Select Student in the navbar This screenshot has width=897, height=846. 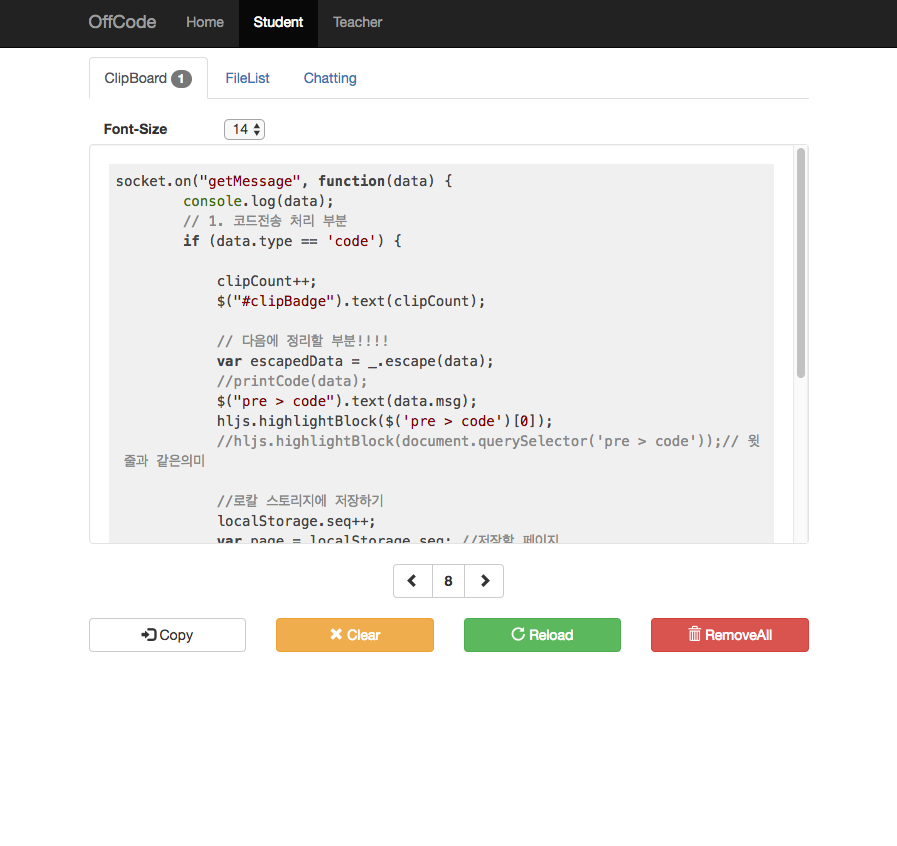pyautogui.click(x=278, y=22)
